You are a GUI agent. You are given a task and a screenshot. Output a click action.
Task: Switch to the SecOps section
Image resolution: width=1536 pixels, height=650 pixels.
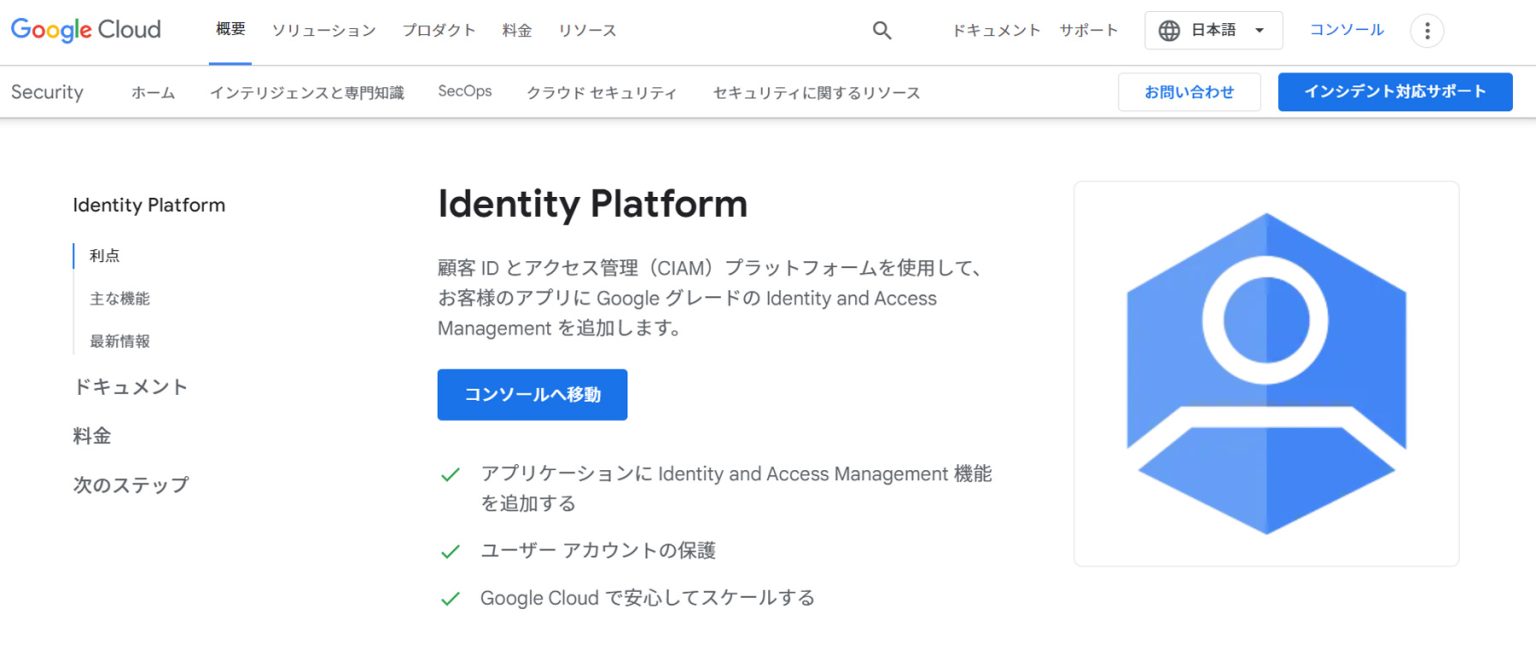click(464, 90)
